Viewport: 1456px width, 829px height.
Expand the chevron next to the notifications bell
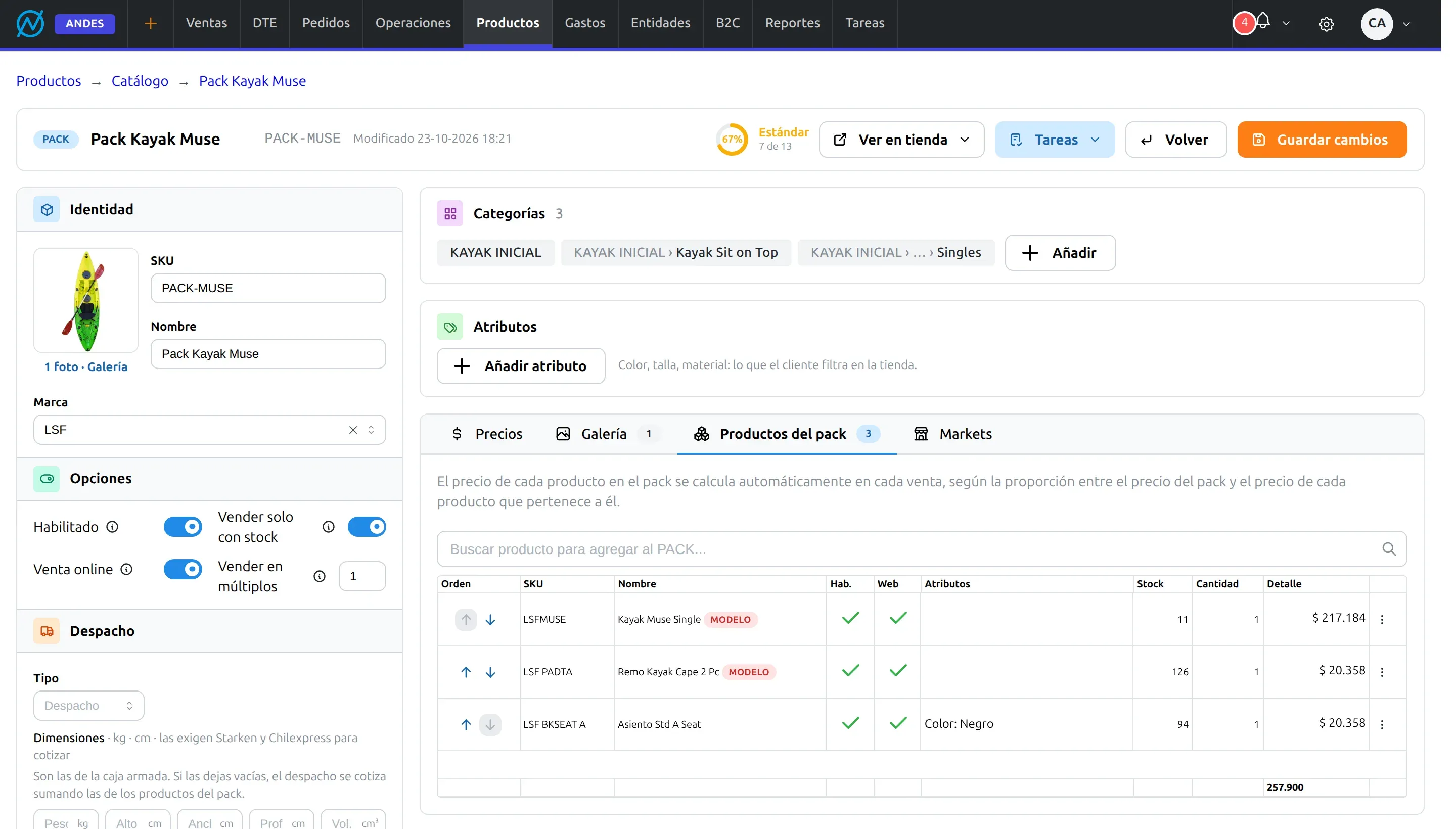1286,23
